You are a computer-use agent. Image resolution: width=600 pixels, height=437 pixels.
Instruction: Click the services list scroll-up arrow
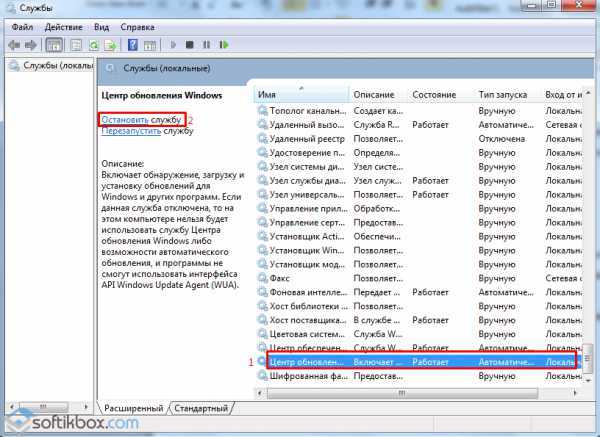coord(589,93)
